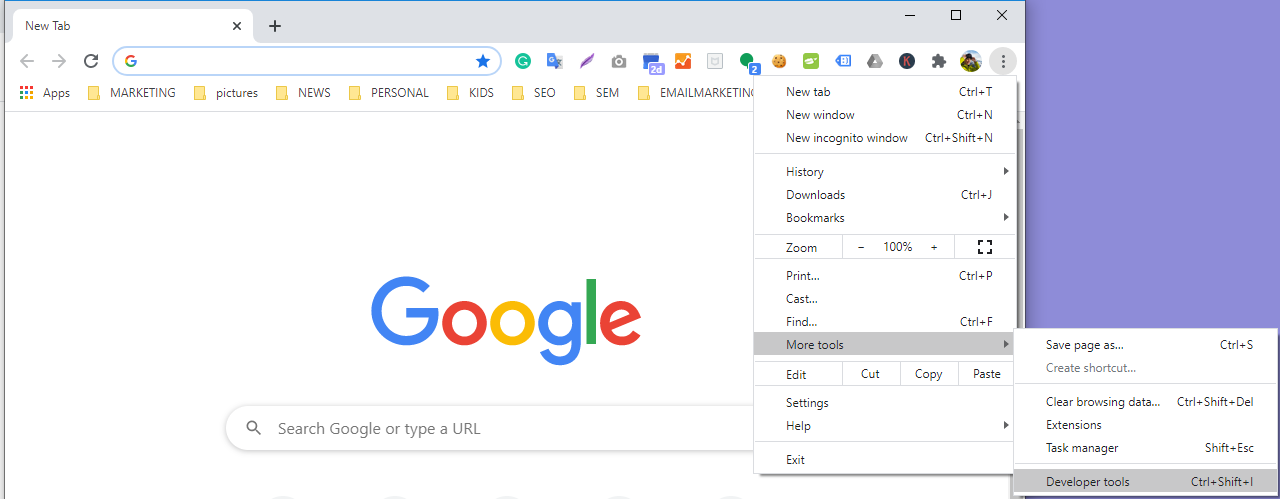Choose New incognito window
1280x499 pixels.
(884, 138)
